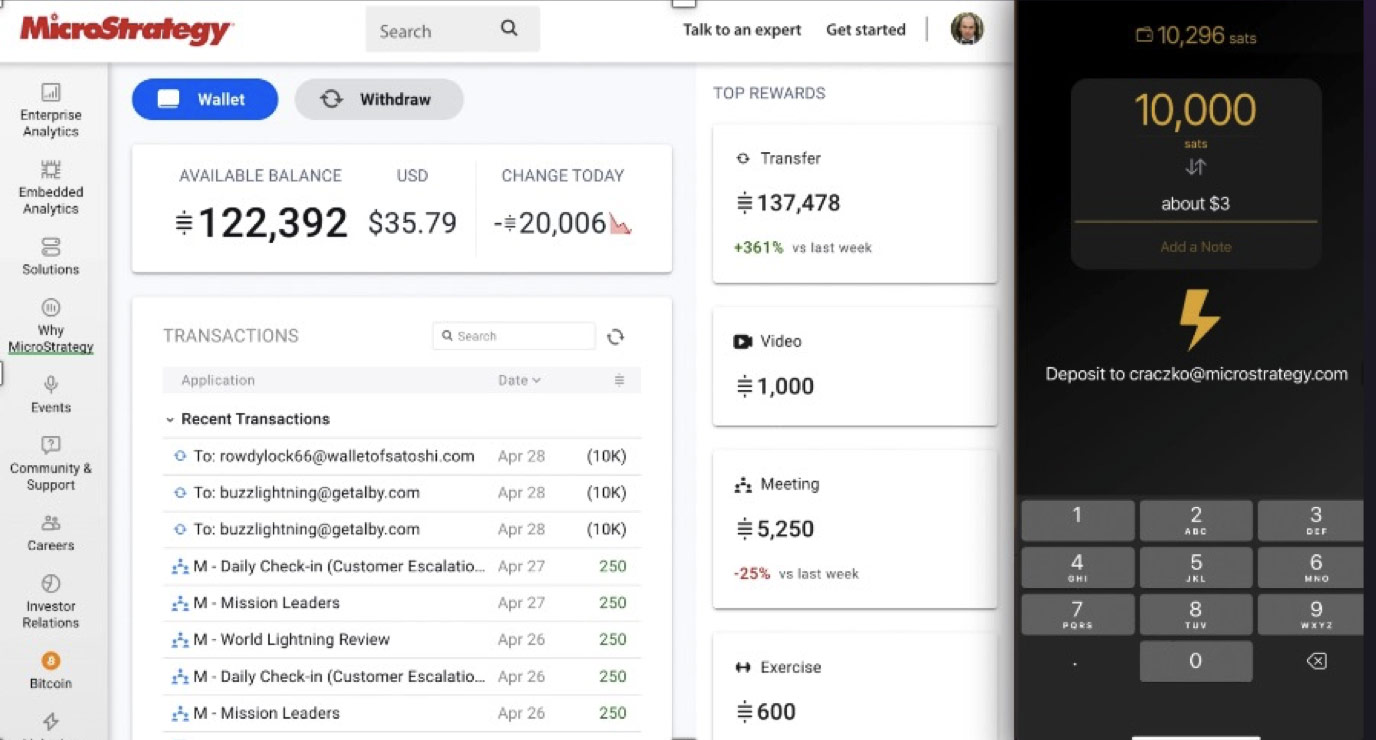Click the Bitcoin icon in sidebar
This screenshot has width=1376, height=740.
click(x=50, y=661)
